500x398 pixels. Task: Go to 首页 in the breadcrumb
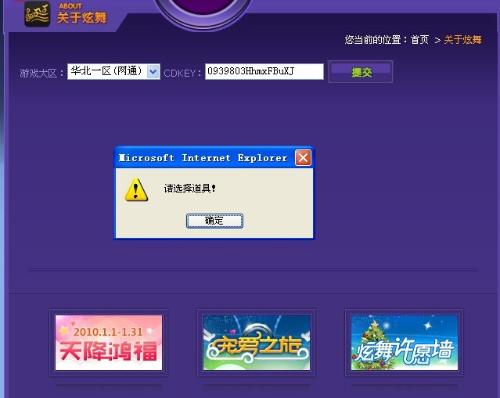[420, 40]
